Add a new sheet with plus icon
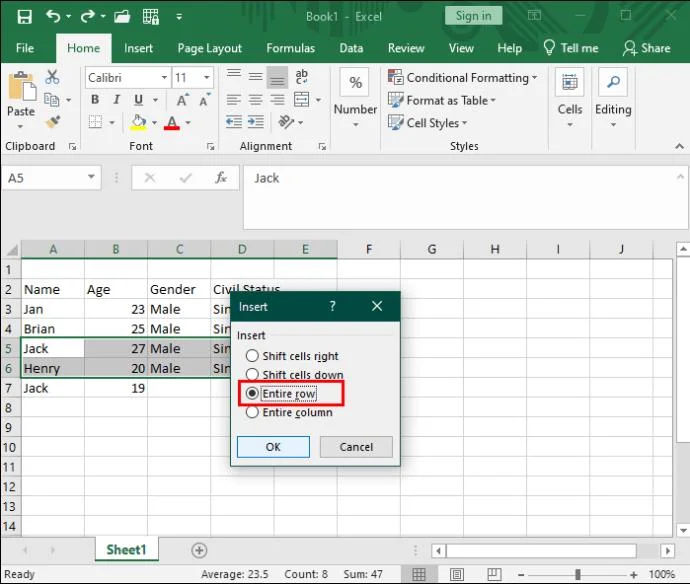This screenshot has width=690, height=584. 199,550
